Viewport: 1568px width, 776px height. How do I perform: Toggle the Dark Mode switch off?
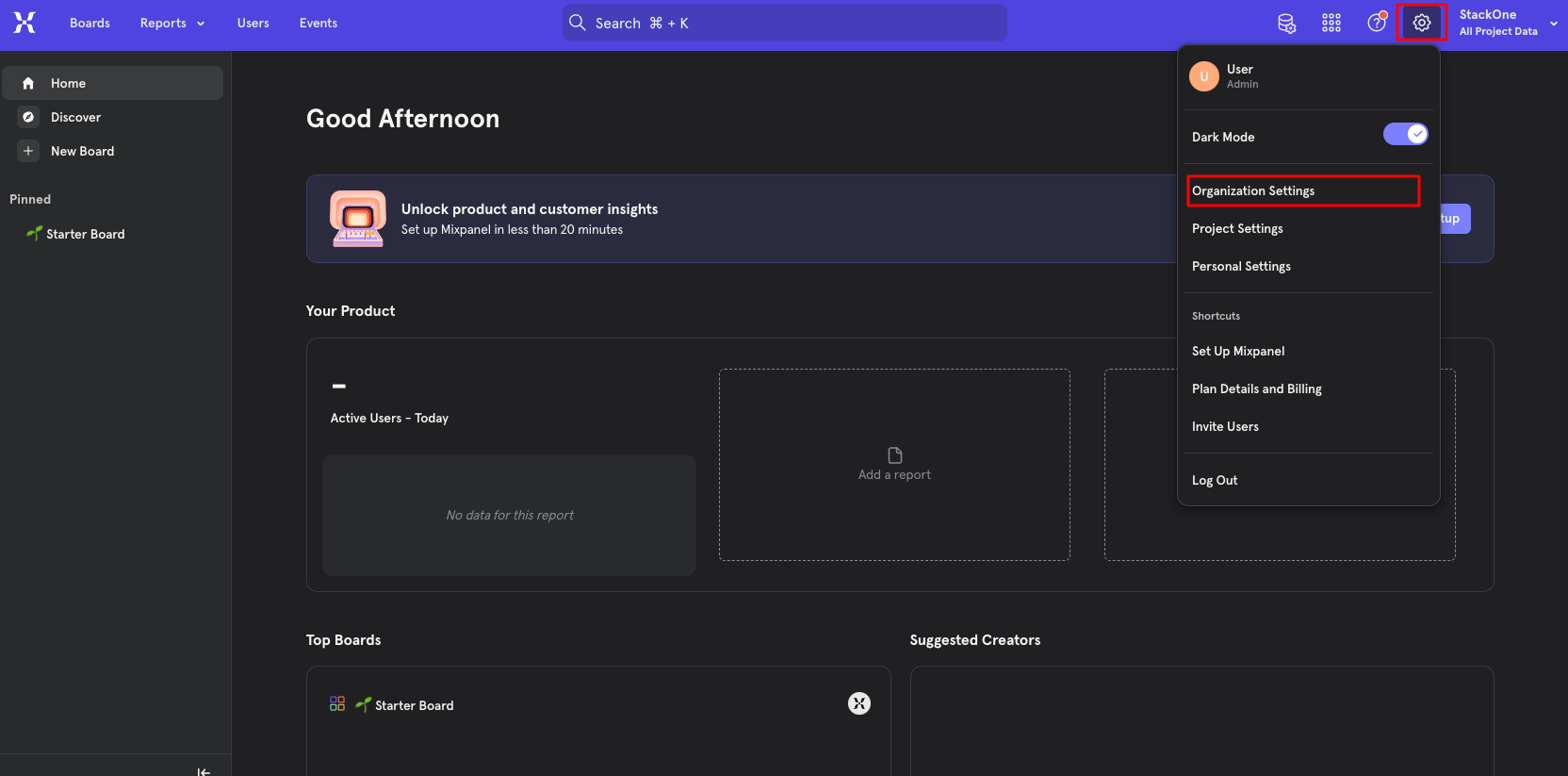point(1406,134)
